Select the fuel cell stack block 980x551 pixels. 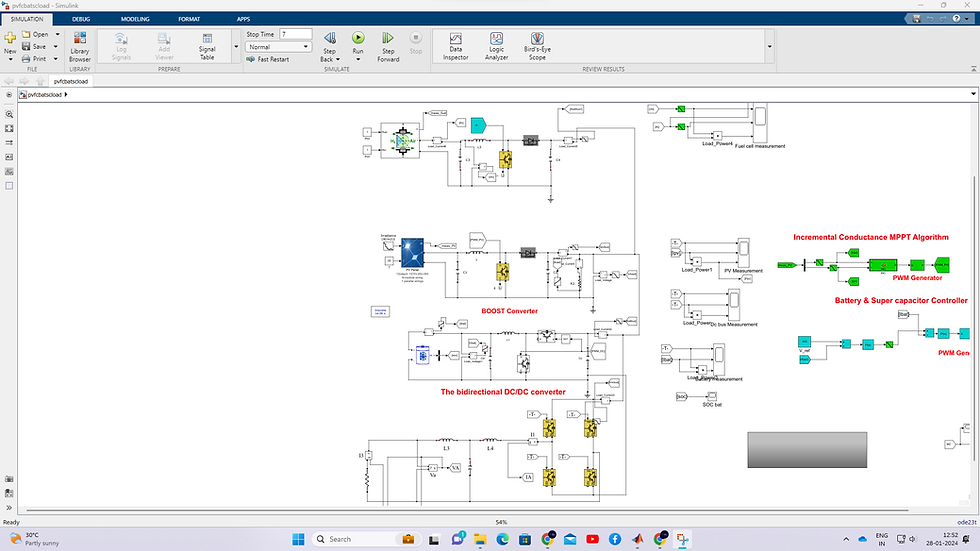coord(400,141)
